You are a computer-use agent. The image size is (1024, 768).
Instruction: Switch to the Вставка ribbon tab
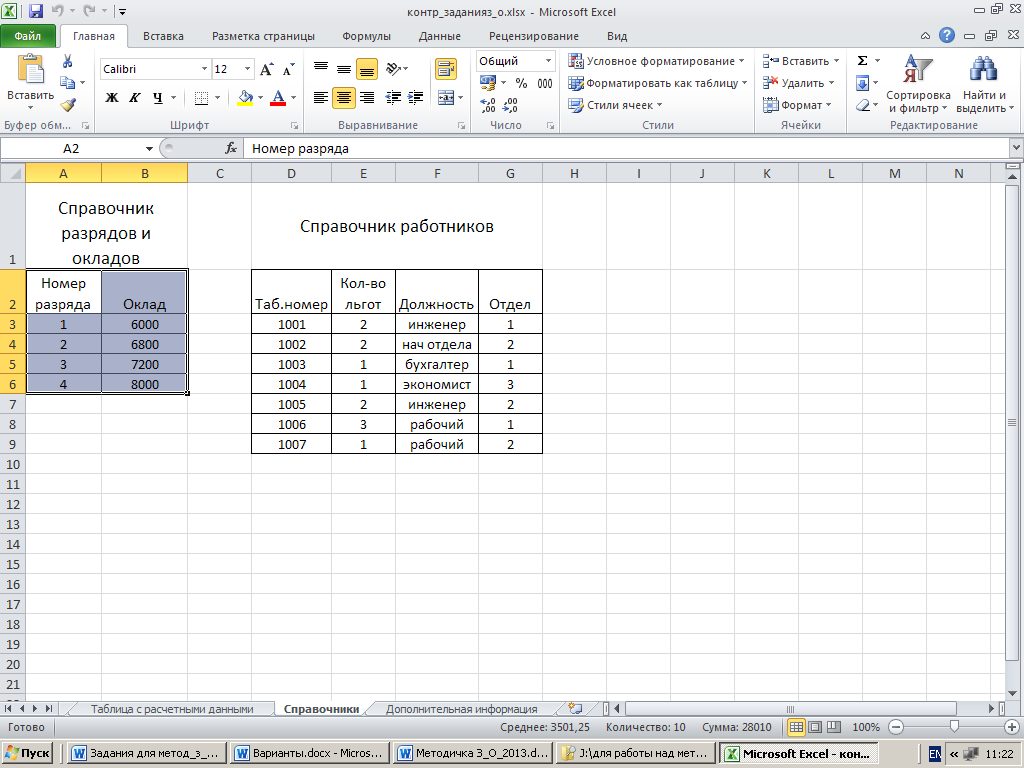coord(163,37)
